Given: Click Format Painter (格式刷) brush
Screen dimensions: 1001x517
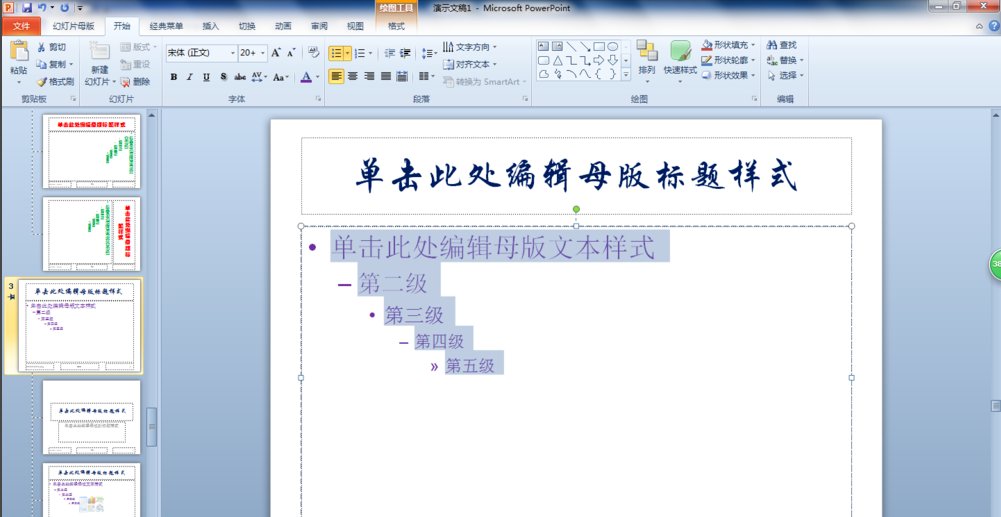Looking at the screenshot, I should 56,82.
